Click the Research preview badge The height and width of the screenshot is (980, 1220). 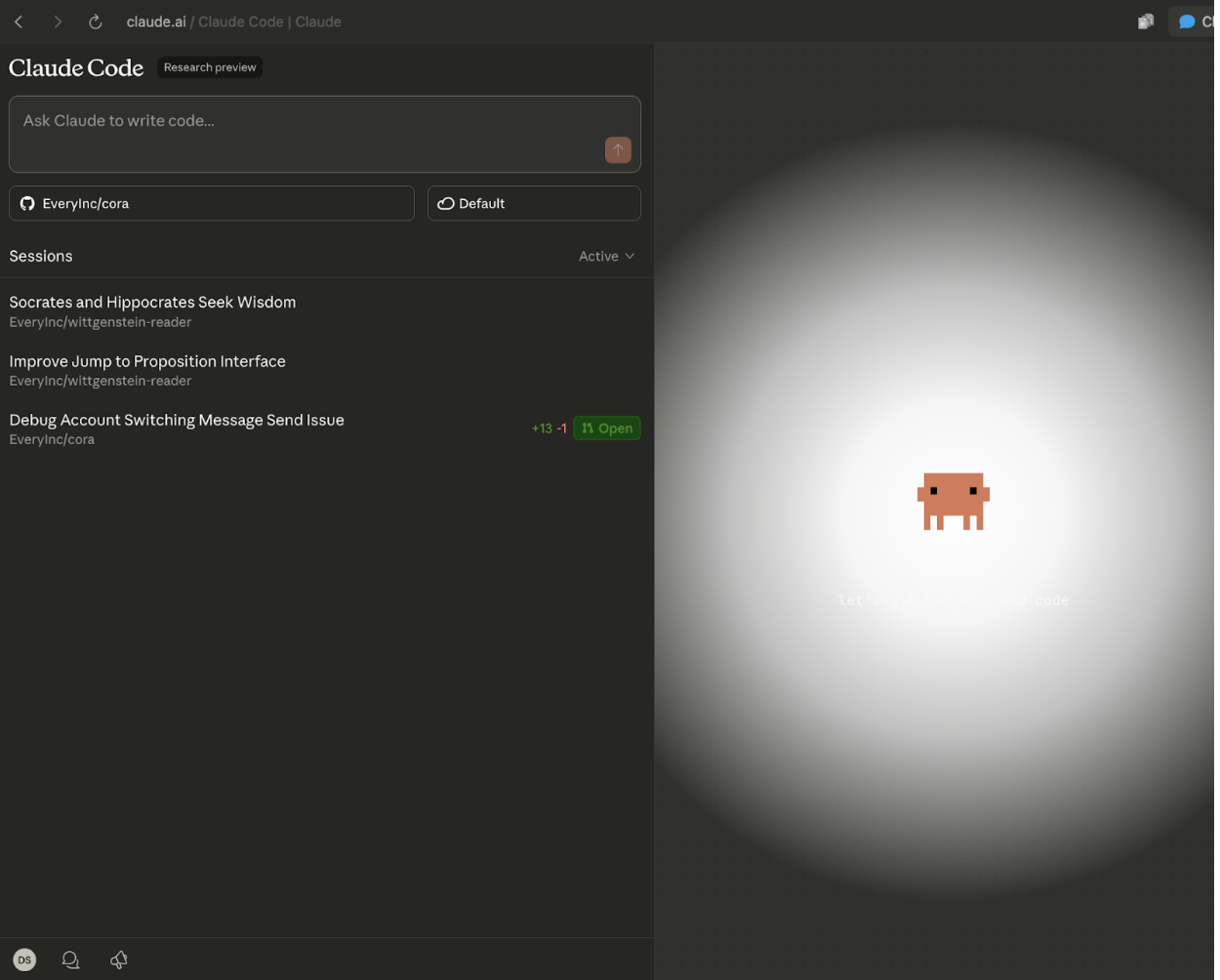[x=210, y=67]
